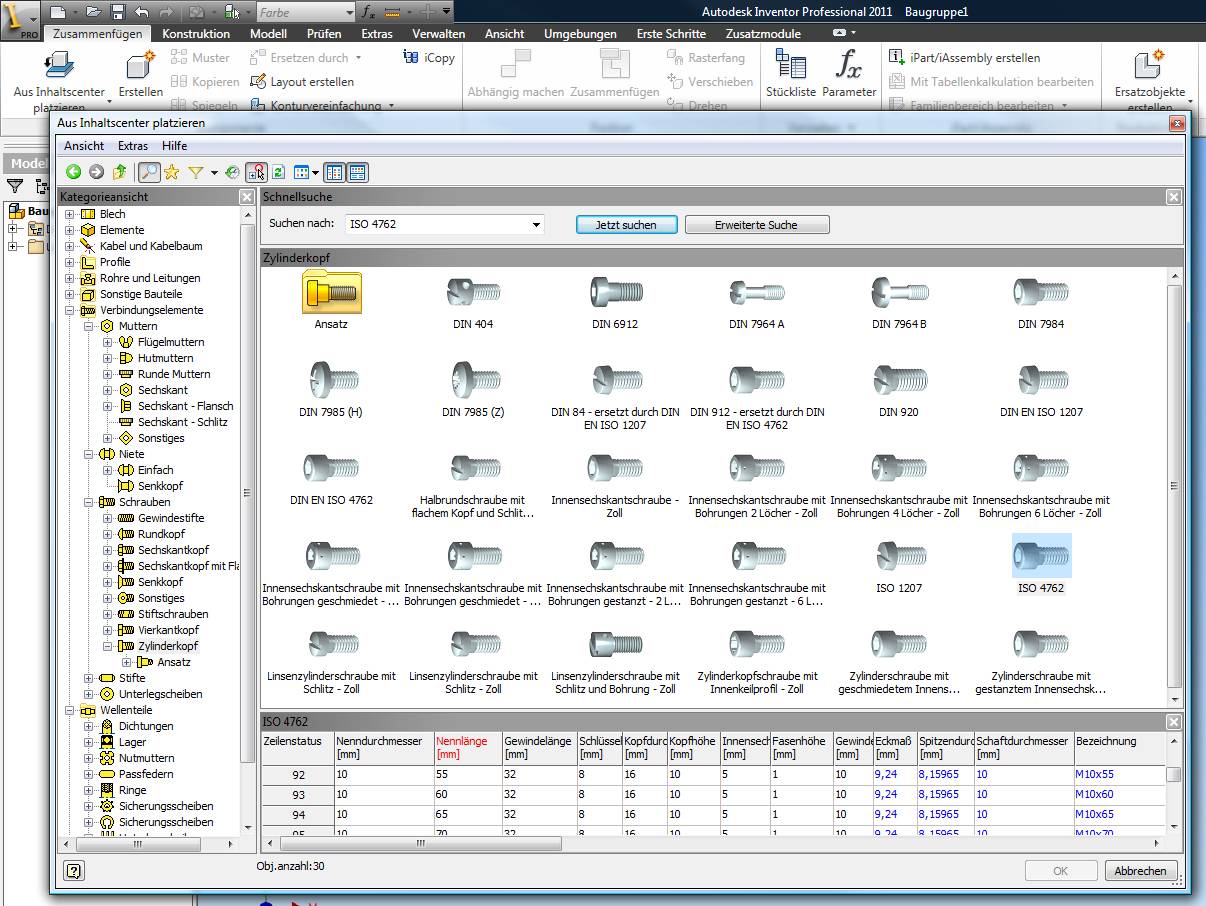Select the DIN 404 screw

pos(473,292)
